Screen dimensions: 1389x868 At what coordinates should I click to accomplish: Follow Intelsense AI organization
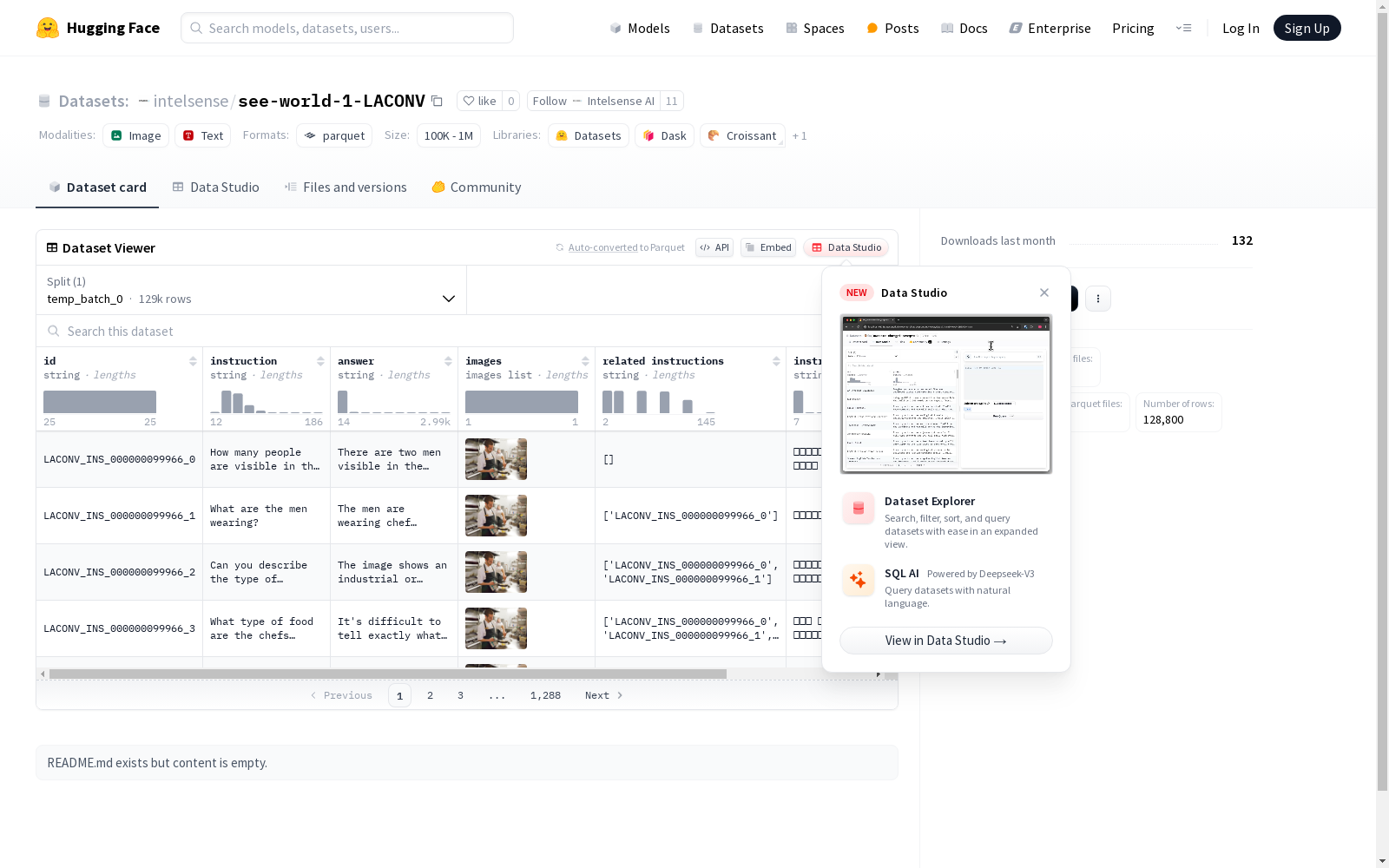click(594, 102)
